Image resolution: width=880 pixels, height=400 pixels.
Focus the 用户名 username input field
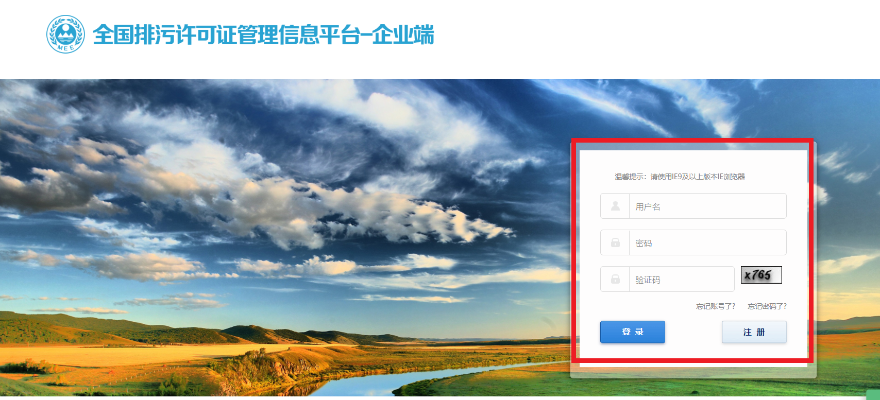pos(693,206)
